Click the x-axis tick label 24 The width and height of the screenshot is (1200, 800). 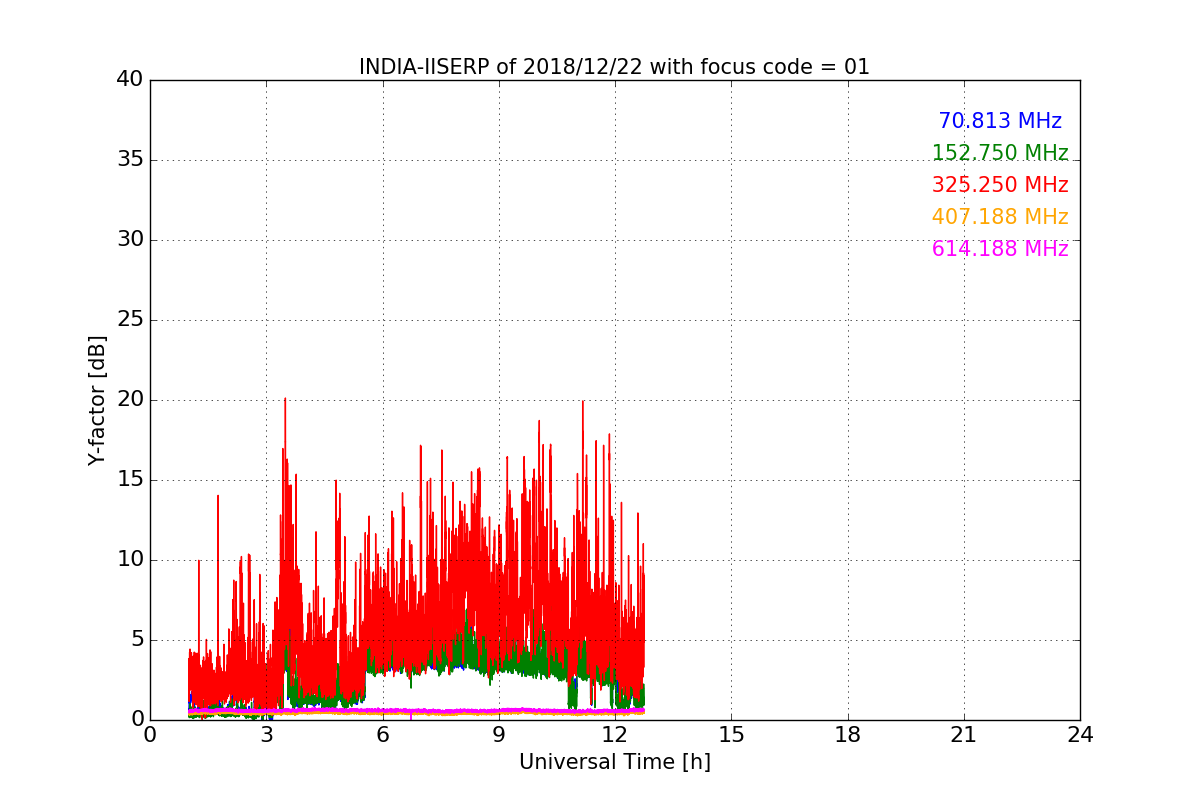[x=1080, y=735]
